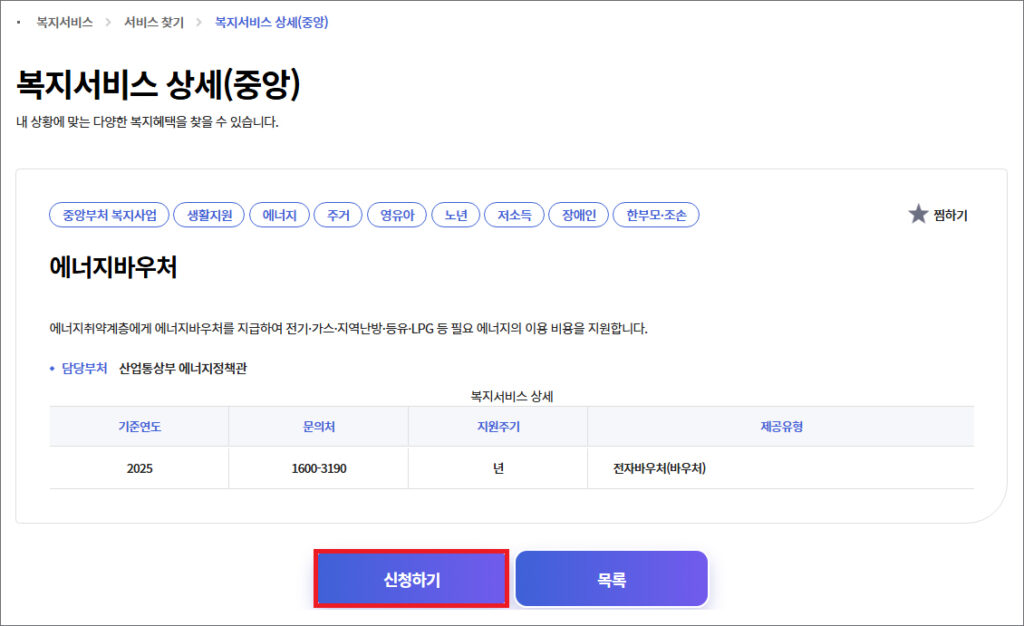Choose the 주거 tag
1024x626 pixels.
[x=338, y=215]
